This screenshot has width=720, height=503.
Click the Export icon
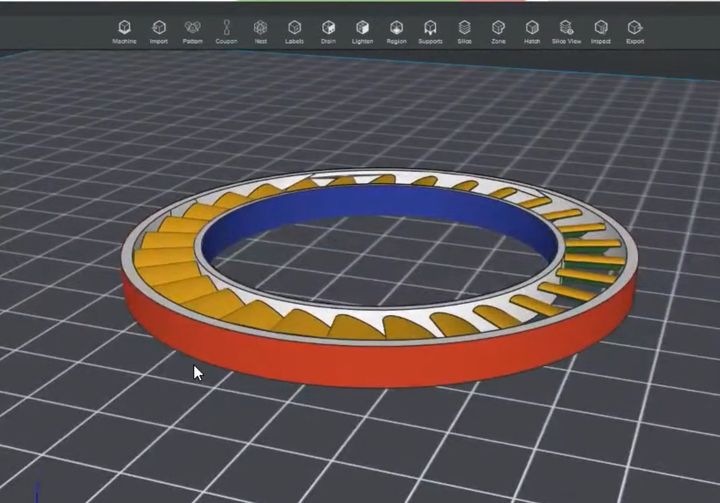tap(634, 30)
